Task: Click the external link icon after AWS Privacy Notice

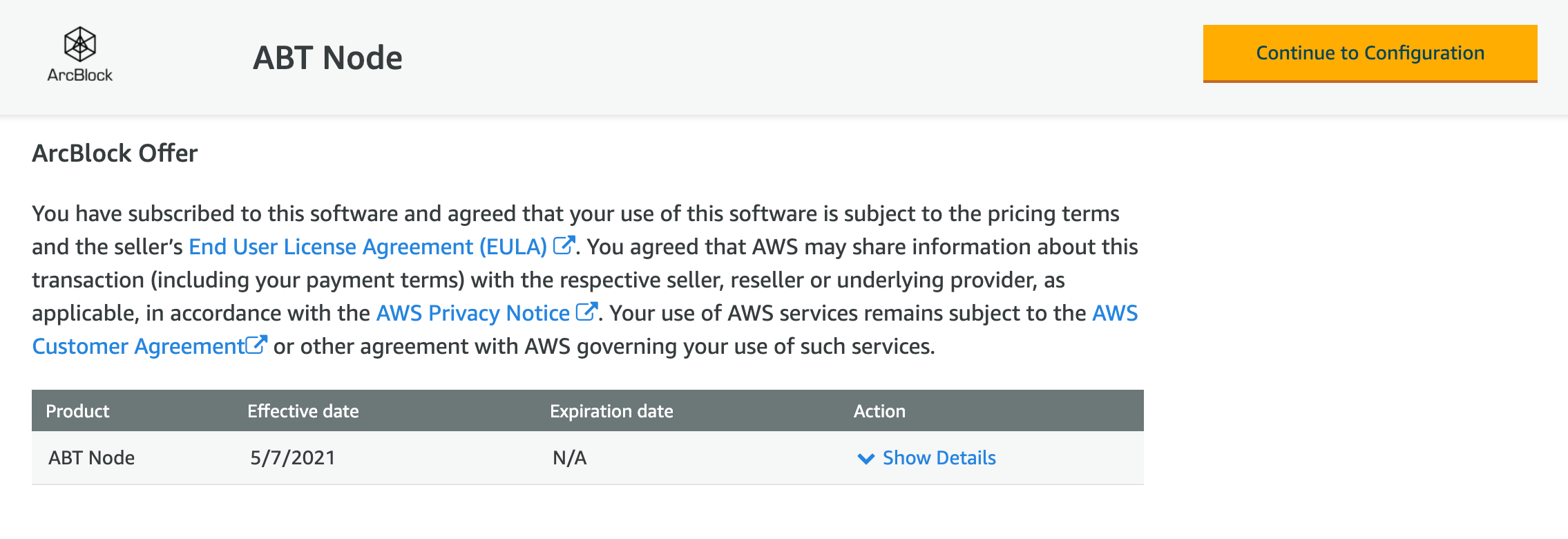Action: coord(586,312)
